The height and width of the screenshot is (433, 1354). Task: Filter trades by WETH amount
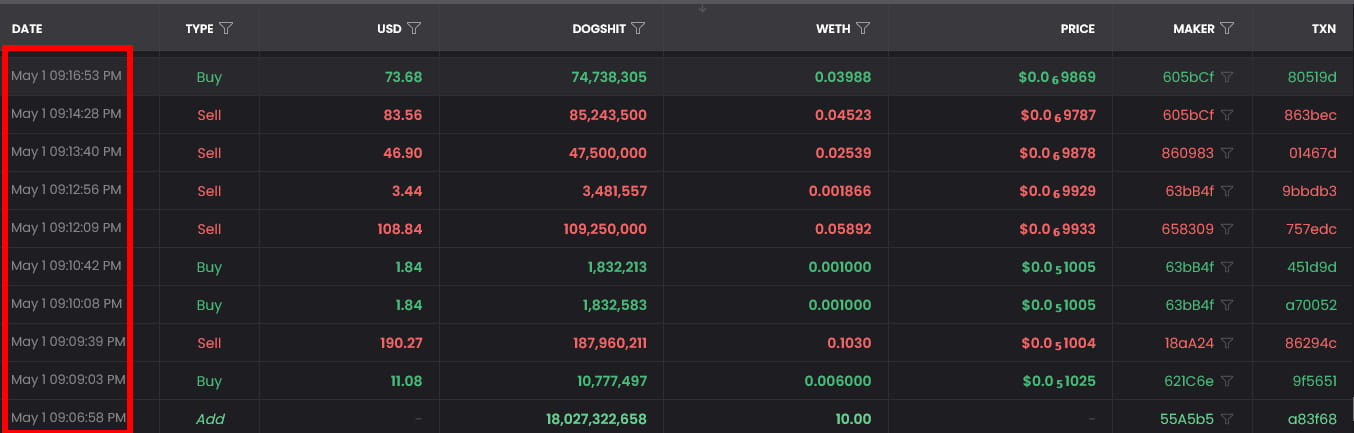864,29
